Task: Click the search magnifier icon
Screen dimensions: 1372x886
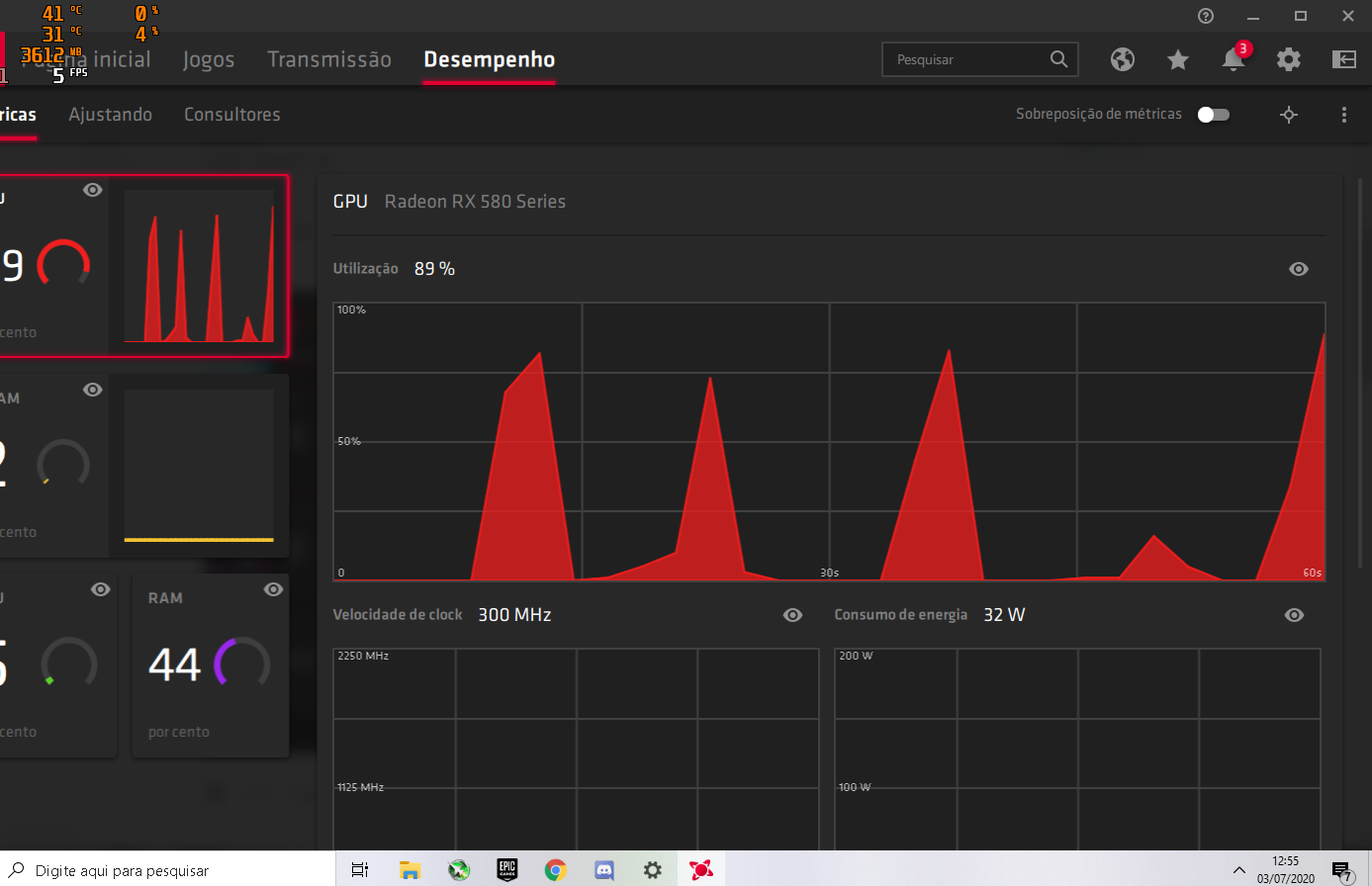Action: 1058,59
